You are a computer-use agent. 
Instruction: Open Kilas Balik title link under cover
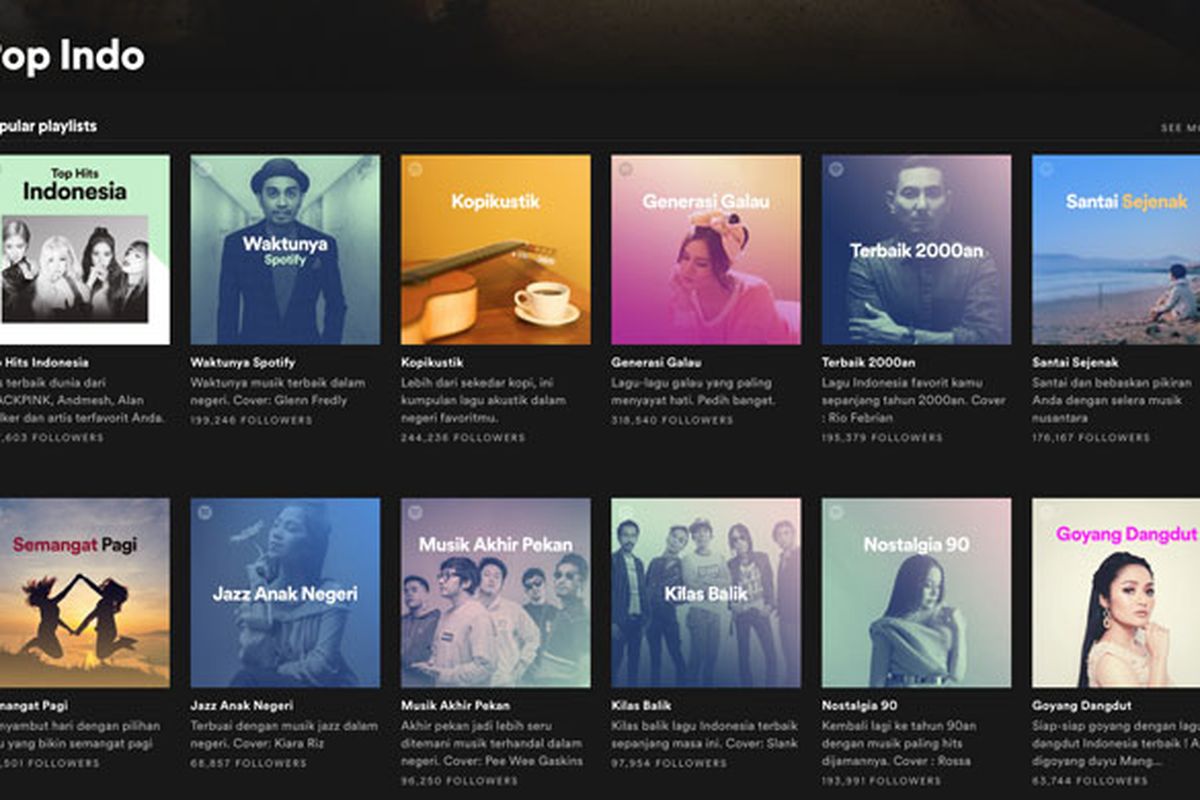click(x=641, y=705)
